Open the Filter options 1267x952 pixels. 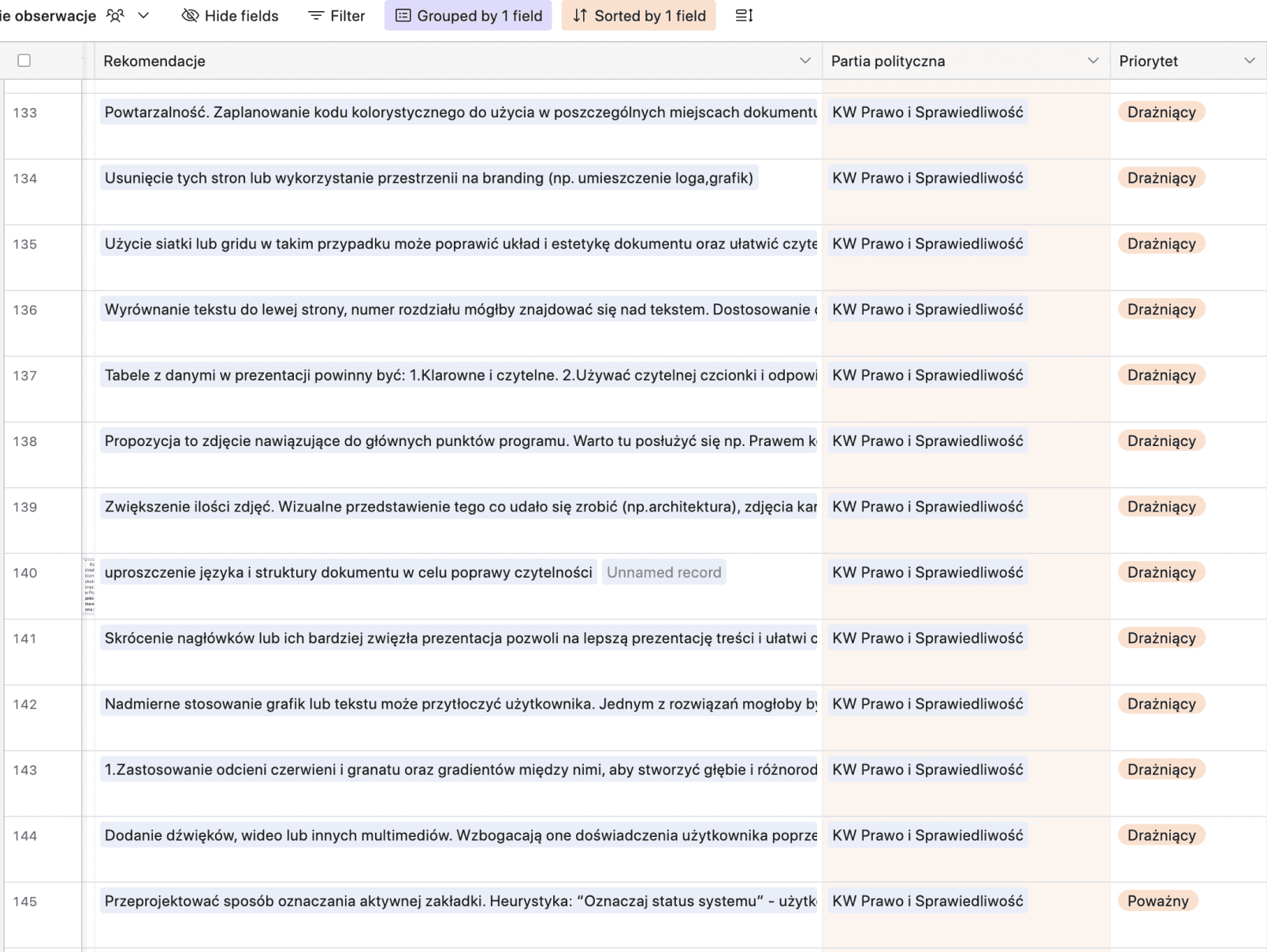coord(336,16)
